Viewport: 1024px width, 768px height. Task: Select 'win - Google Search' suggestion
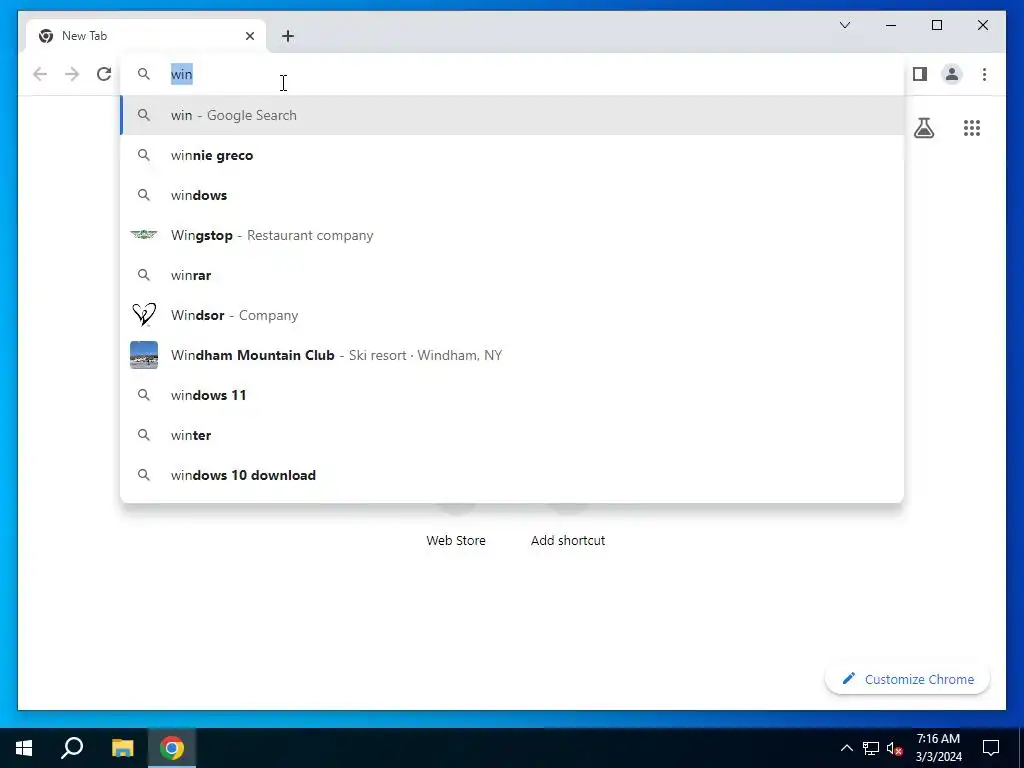(x=512, y=115)
